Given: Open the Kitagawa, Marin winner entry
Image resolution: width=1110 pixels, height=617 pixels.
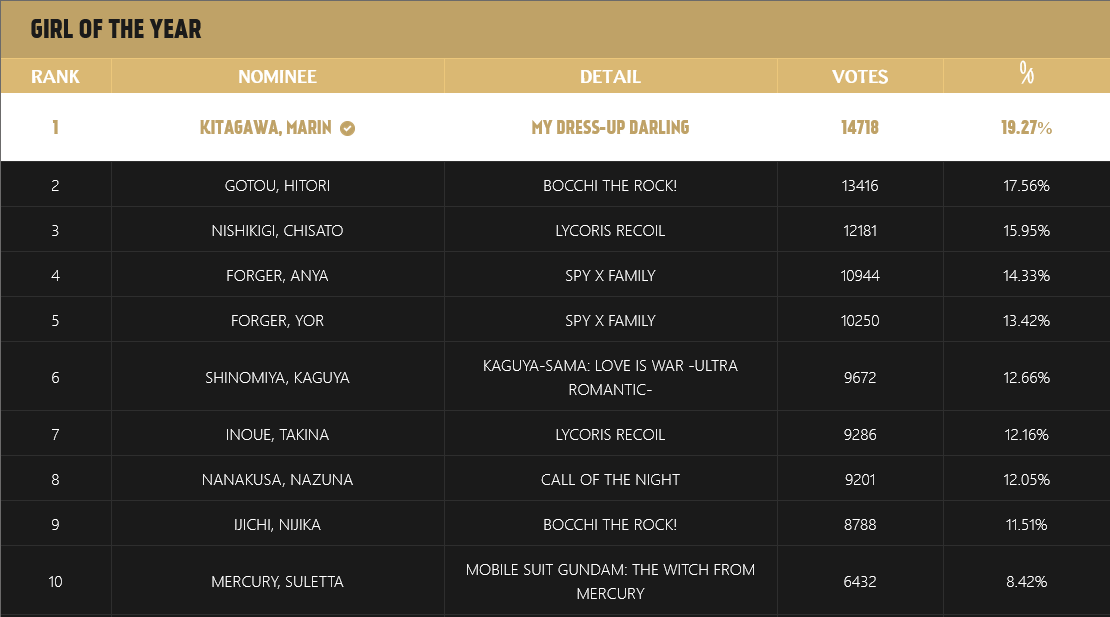Looking at the screenshot, I should pos(266,128).
